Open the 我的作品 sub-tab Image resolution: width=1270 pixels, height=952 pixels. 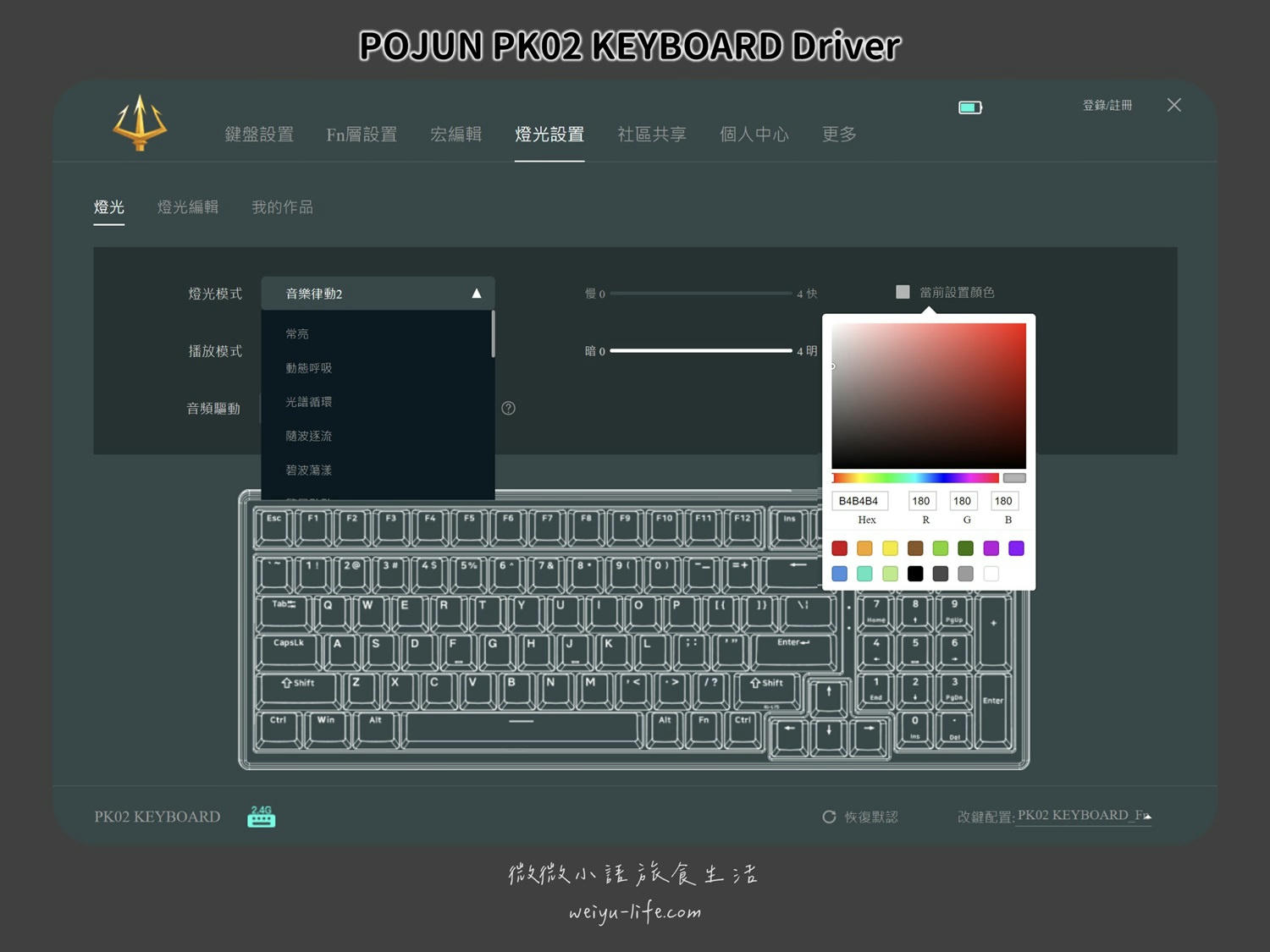pyautogui.click(x=283, y=207)
